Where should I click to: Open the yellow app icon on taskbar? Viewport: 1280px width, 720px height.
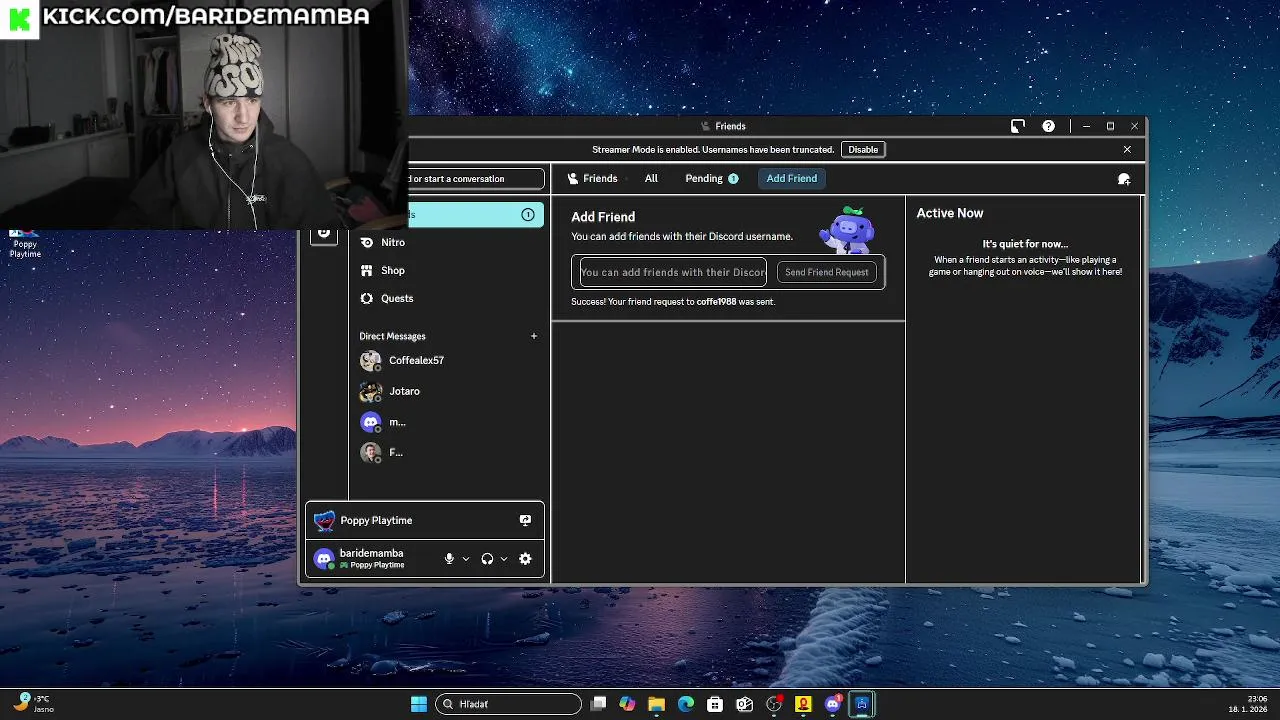pos(803,704)
